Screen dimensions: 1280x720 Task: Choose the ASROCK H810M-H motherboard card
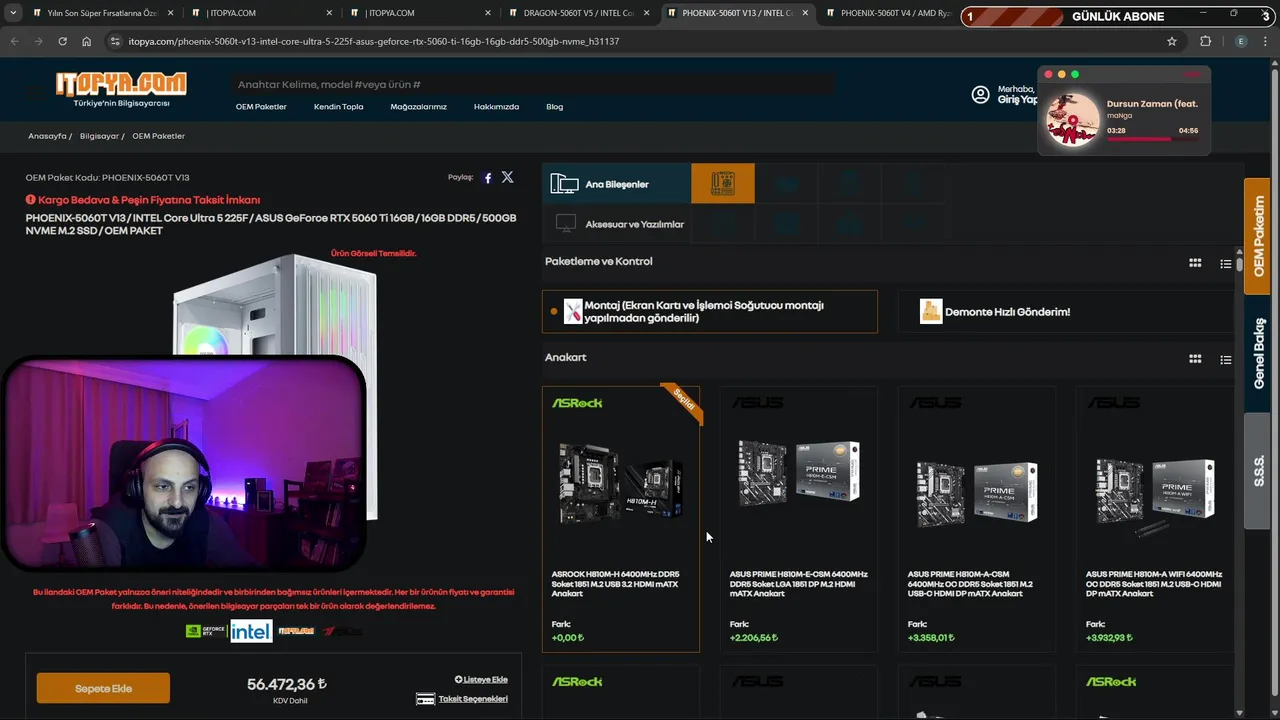tap(621, 519)
